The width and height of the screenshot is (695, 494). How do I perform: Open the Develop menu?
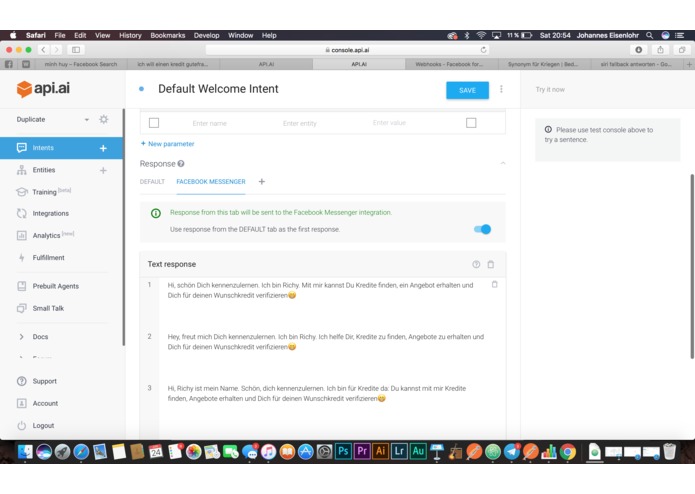[206, 35]
